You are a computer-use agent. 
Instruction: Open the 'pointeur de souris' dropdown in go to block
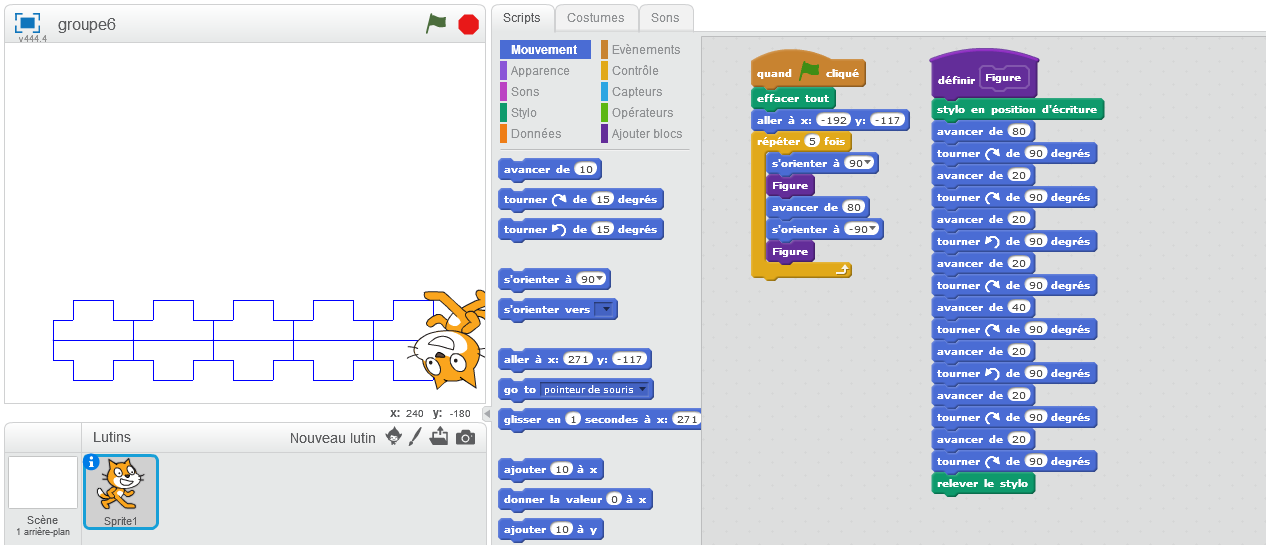click(595, 389)
